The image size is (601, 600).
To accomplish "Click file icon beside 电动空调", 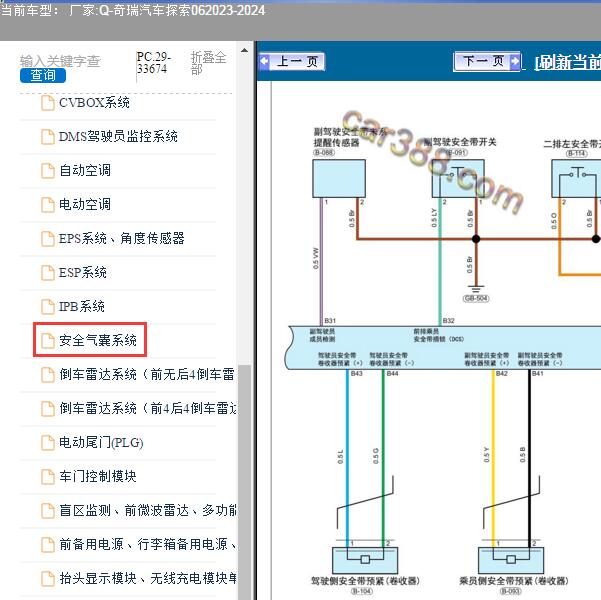I will [x=48, y=205].
